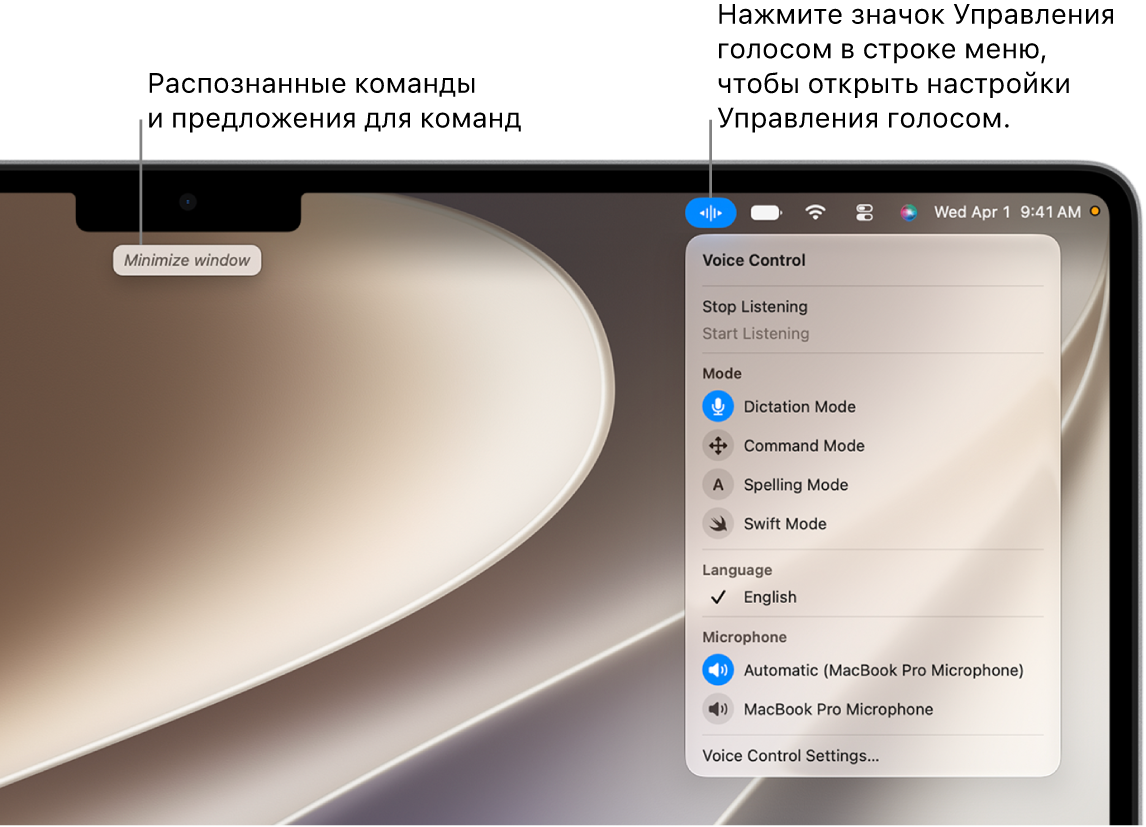1146x827 pixels.
Task: Click the Automatic microphone speaker icon
Action: tap(718, 670)
